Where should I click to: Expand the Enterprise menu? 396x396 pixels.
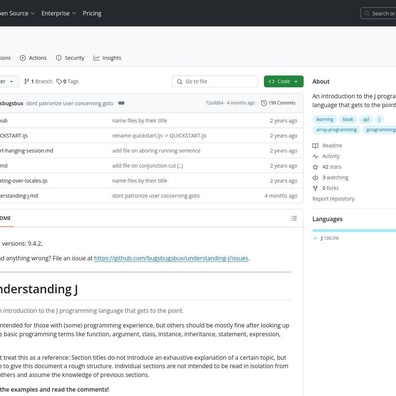tap(59, 13)
